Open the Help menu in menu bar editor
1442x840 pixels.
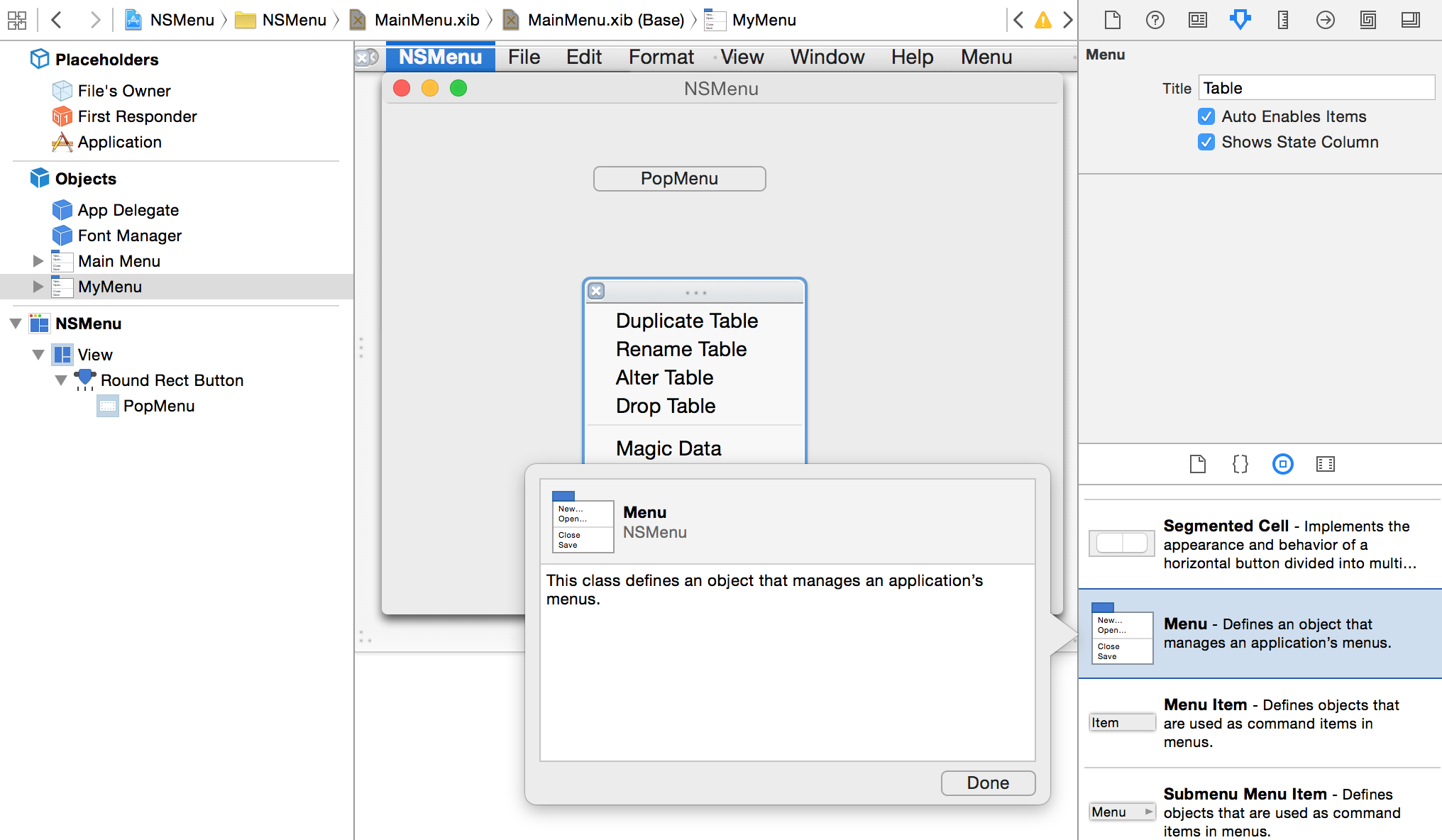click(x=913, y=57)
